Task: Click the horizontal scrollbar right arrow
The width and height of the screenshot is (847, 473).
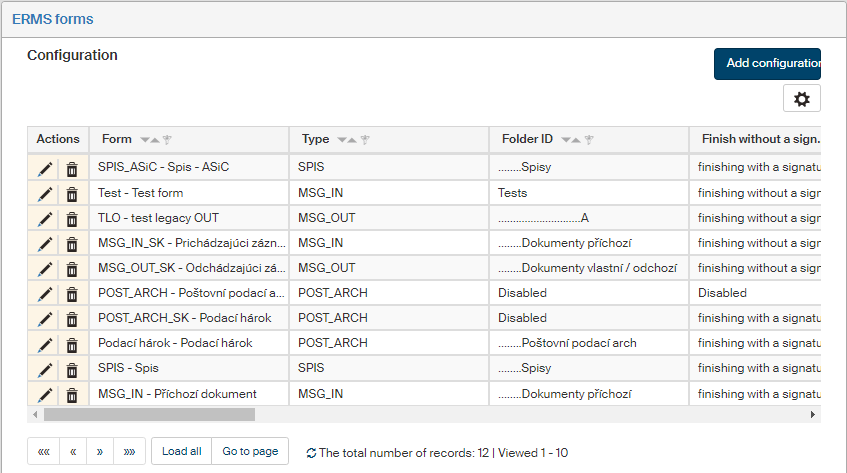Action: pos(812,414)
